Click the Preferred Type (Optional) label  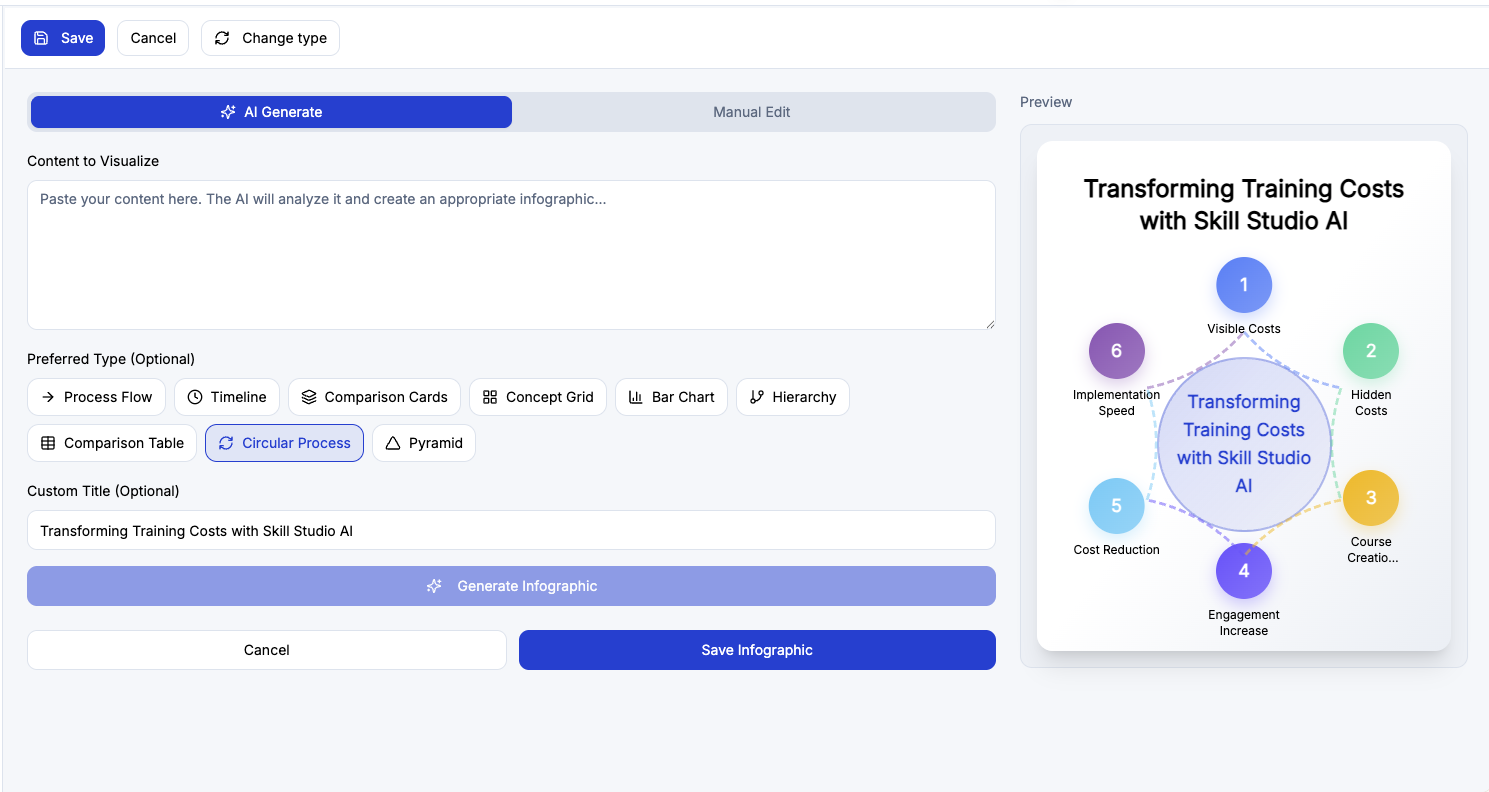click(111, 359)
